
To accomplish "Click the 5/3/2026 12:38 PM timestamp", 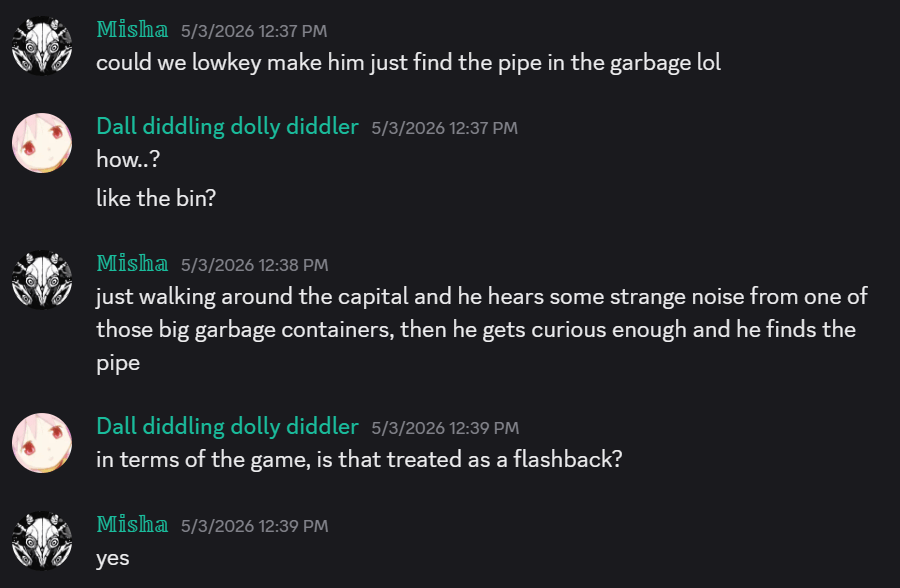I will [x=254, y=265].
